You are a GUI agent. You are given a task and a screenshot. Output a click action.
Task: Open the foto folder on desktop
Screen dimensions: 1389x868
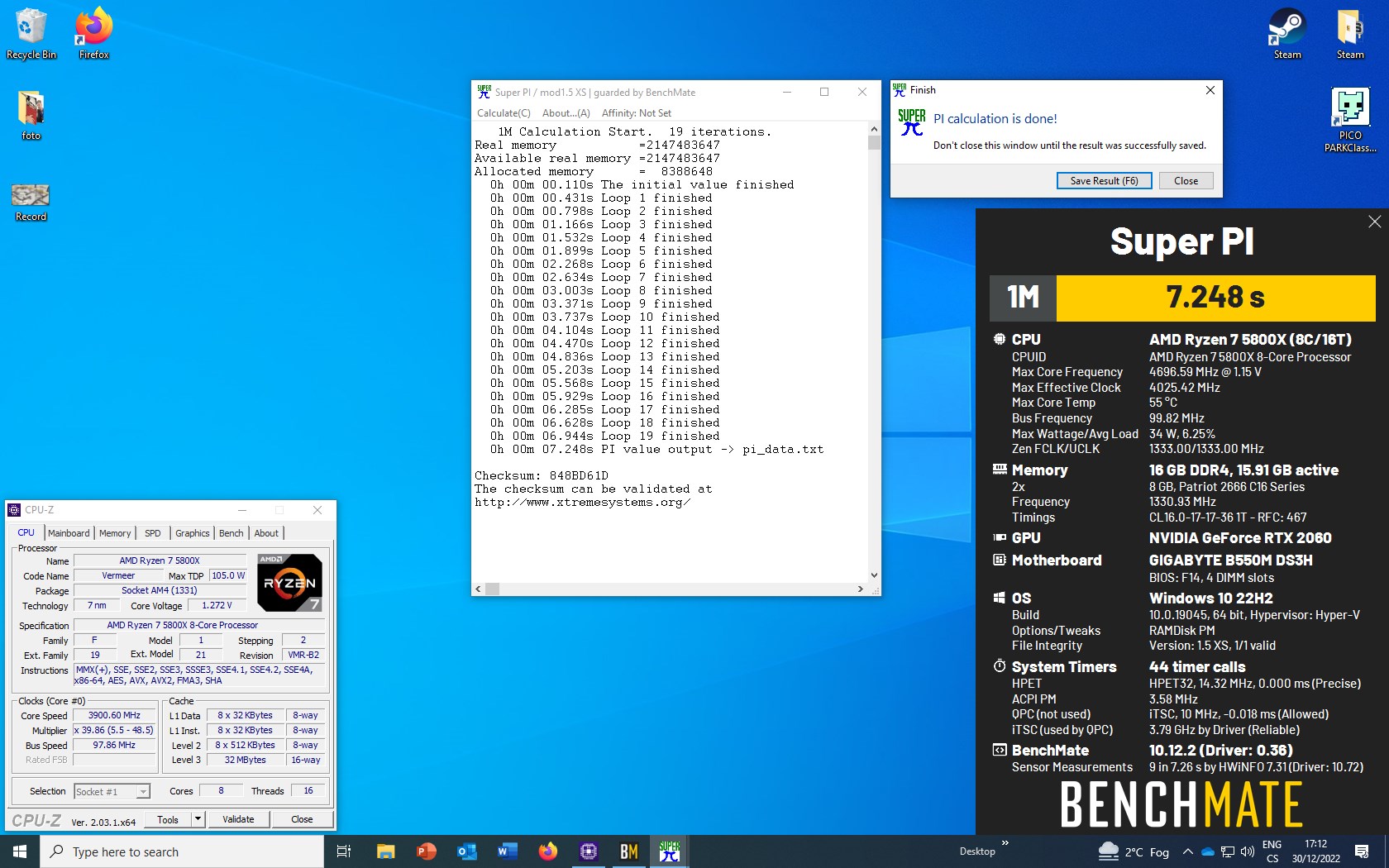click(x=31, y=114)
